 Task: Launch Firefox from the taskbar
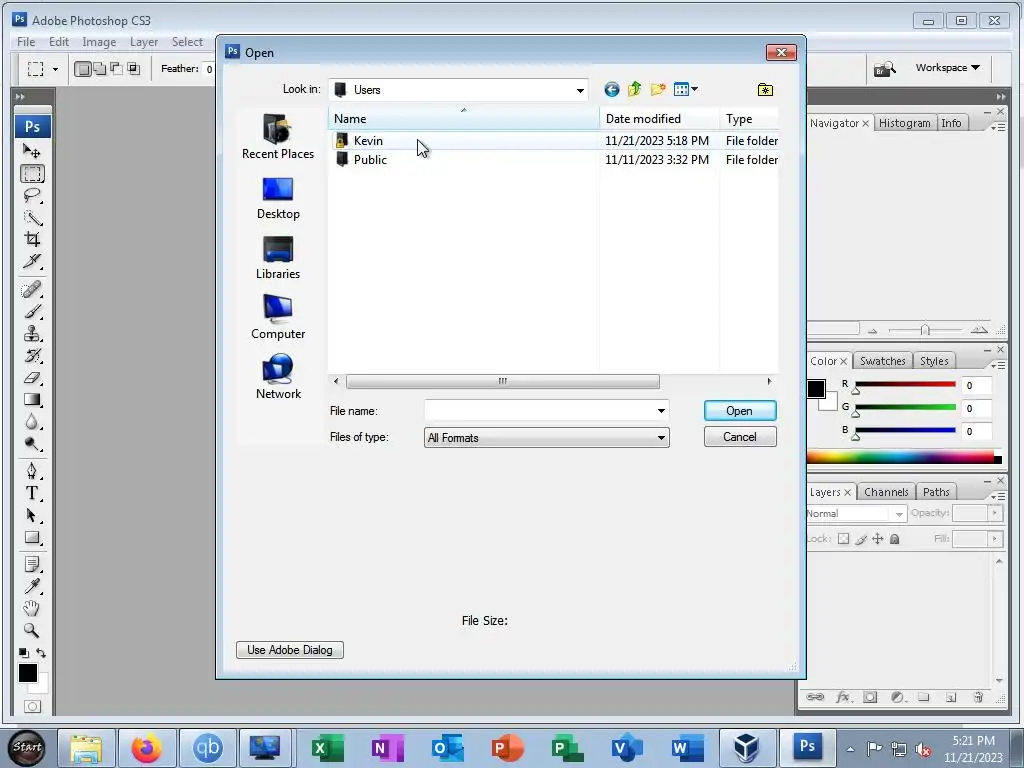tap(147, 747)
